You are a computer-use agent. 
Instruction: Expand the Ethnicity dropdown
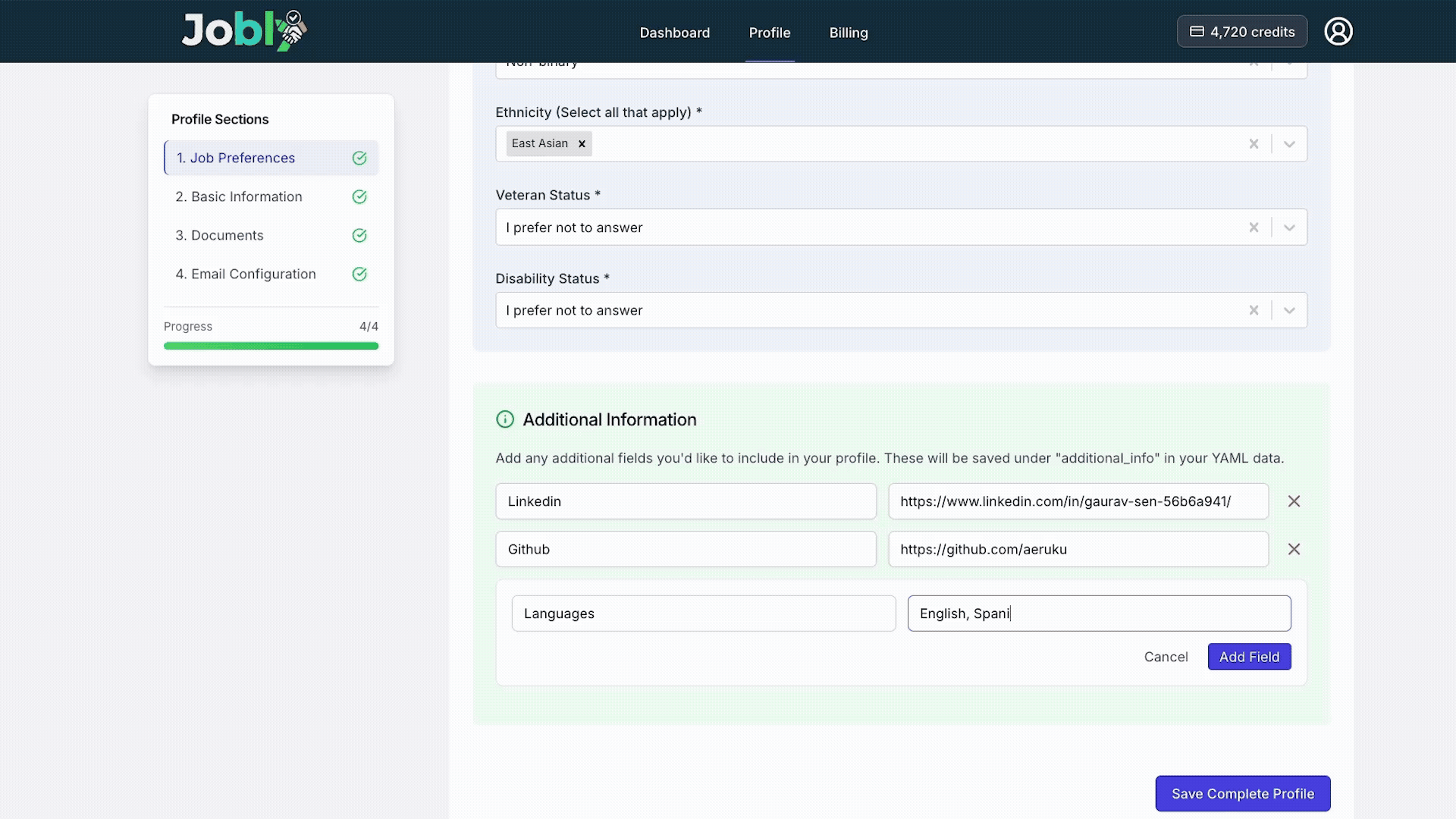tap(1289, 144)
